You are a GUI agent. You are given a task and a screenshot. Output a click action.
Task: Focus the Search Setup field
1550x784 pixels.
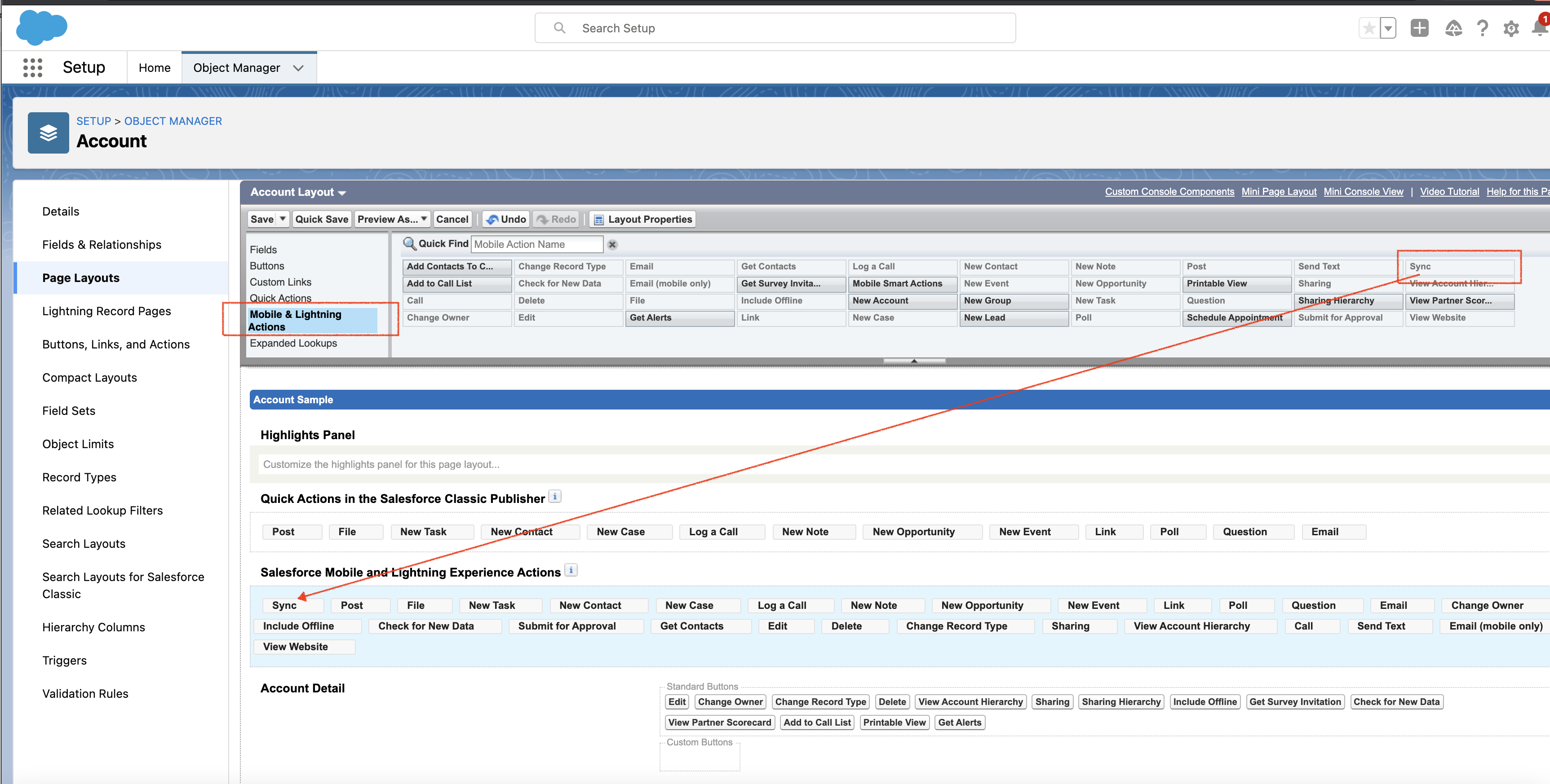[775, 28]
